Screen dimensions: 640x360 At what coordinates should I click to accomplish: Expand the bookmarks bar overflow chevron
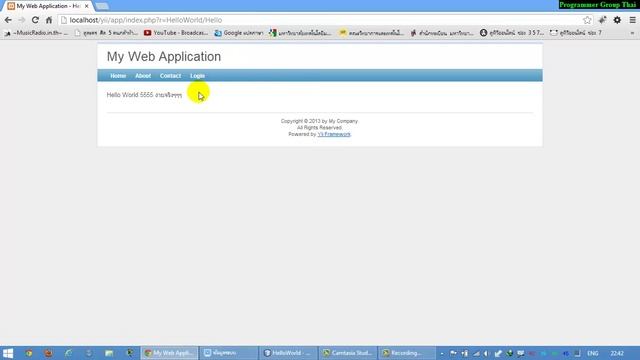632,33
